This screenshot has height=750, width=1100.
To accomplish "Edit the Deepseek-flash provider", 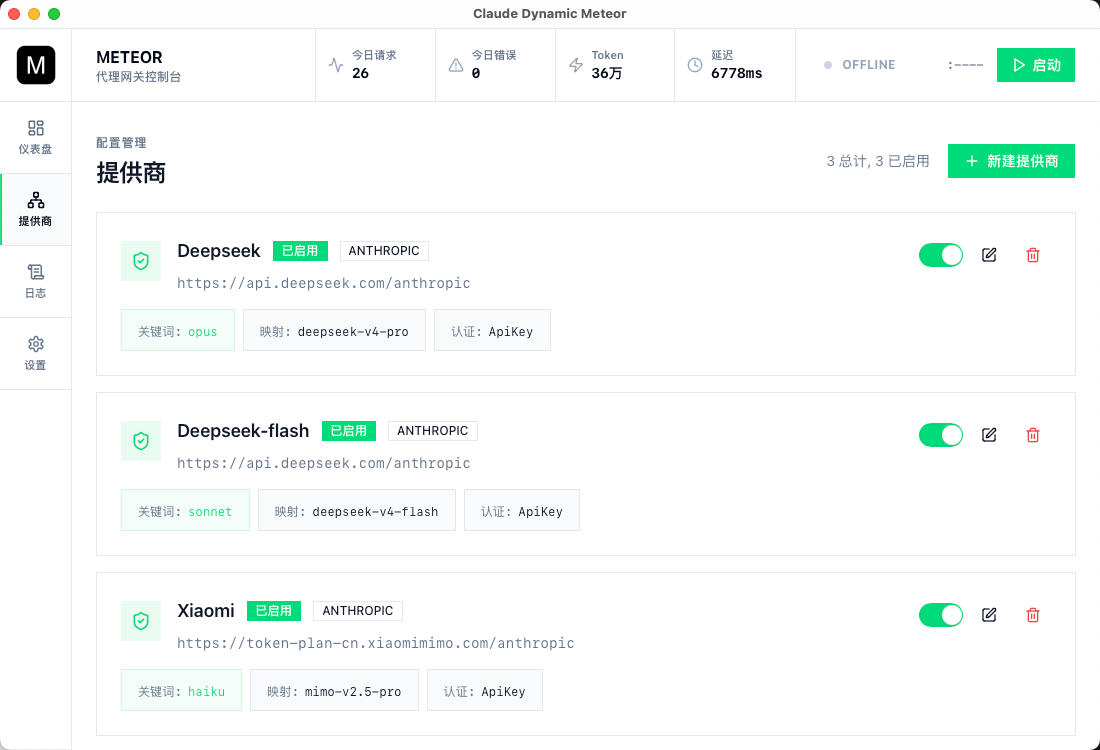I will [x=989, y=435].
